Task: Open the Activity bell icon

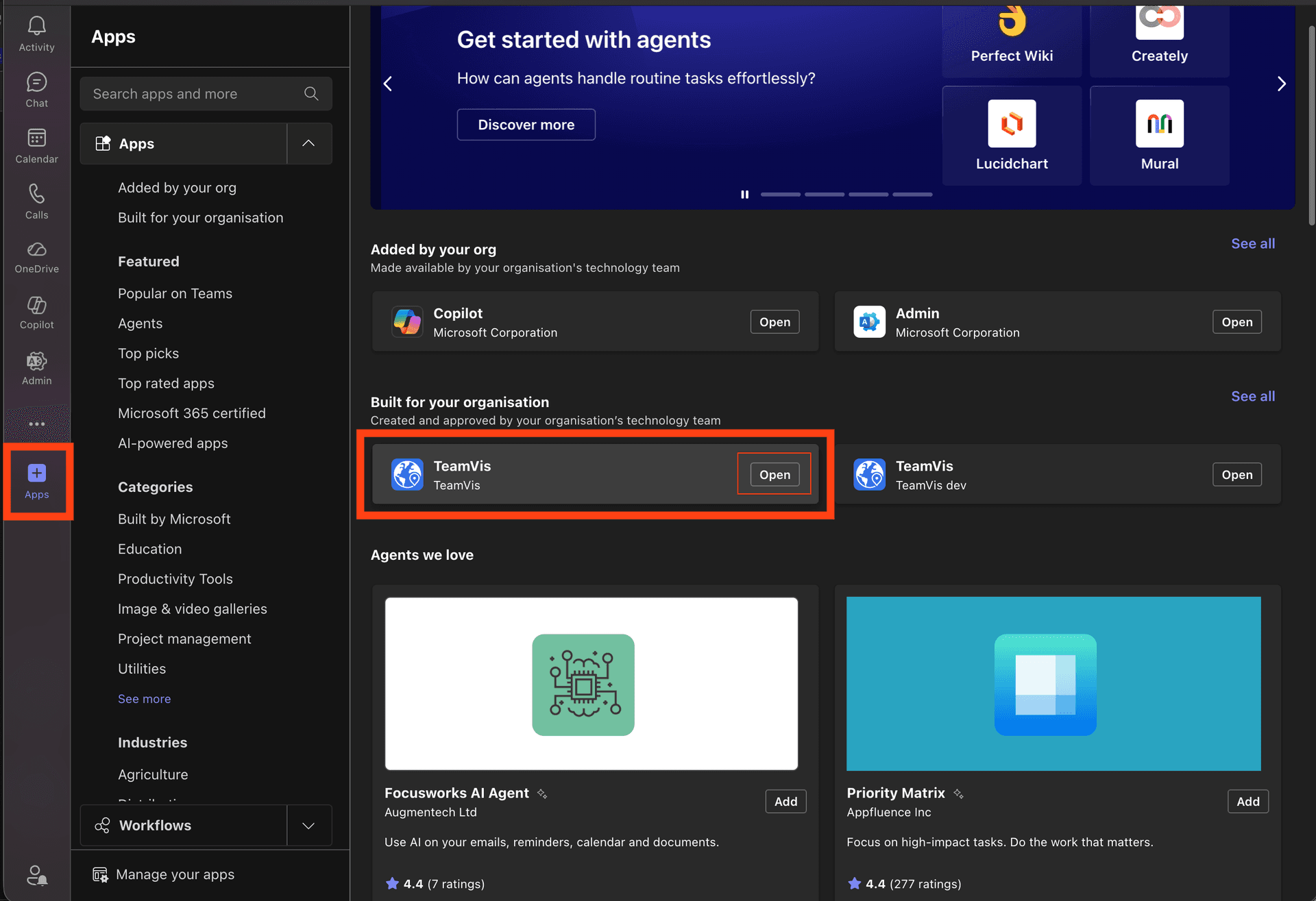Action: pos(36,26)
